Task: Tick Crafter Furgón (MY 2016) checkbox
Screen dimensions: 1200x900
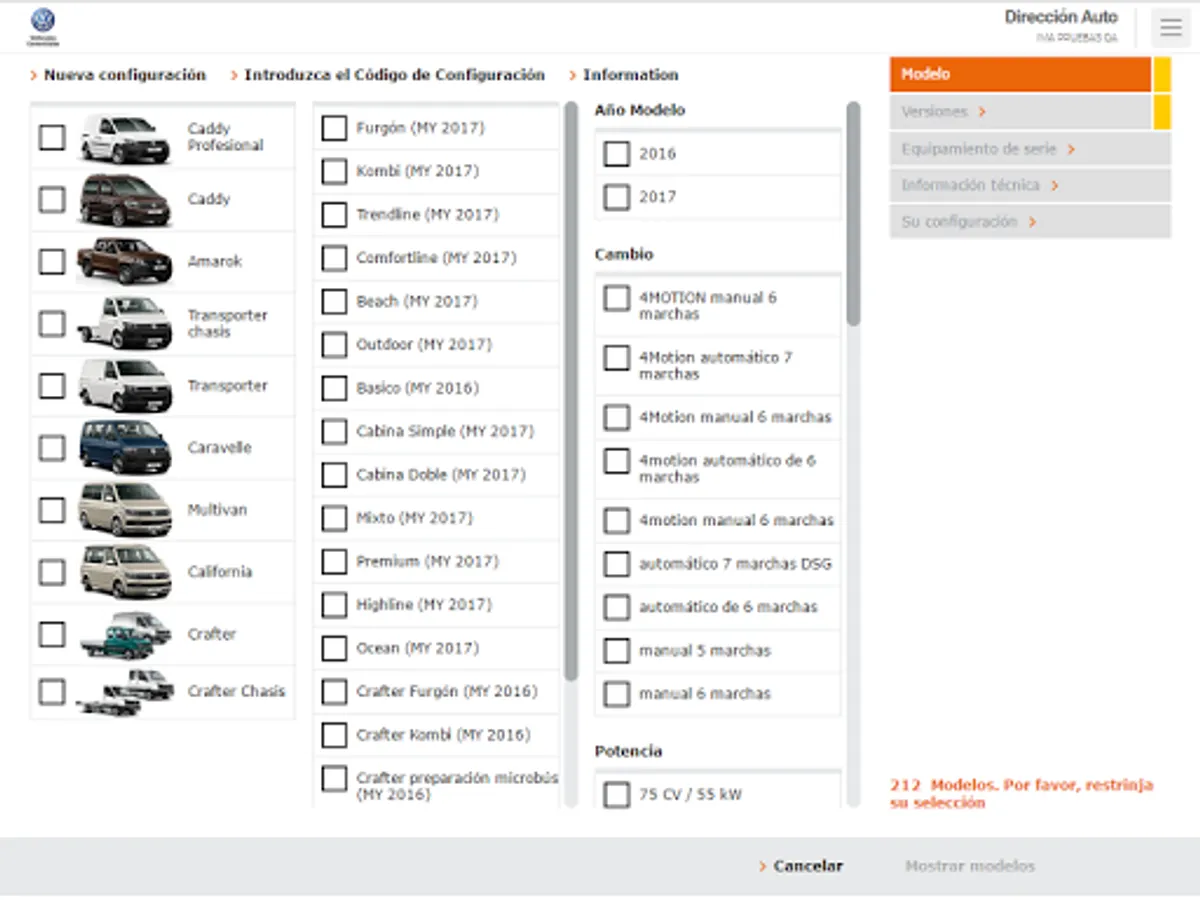Action: [334, 691]
